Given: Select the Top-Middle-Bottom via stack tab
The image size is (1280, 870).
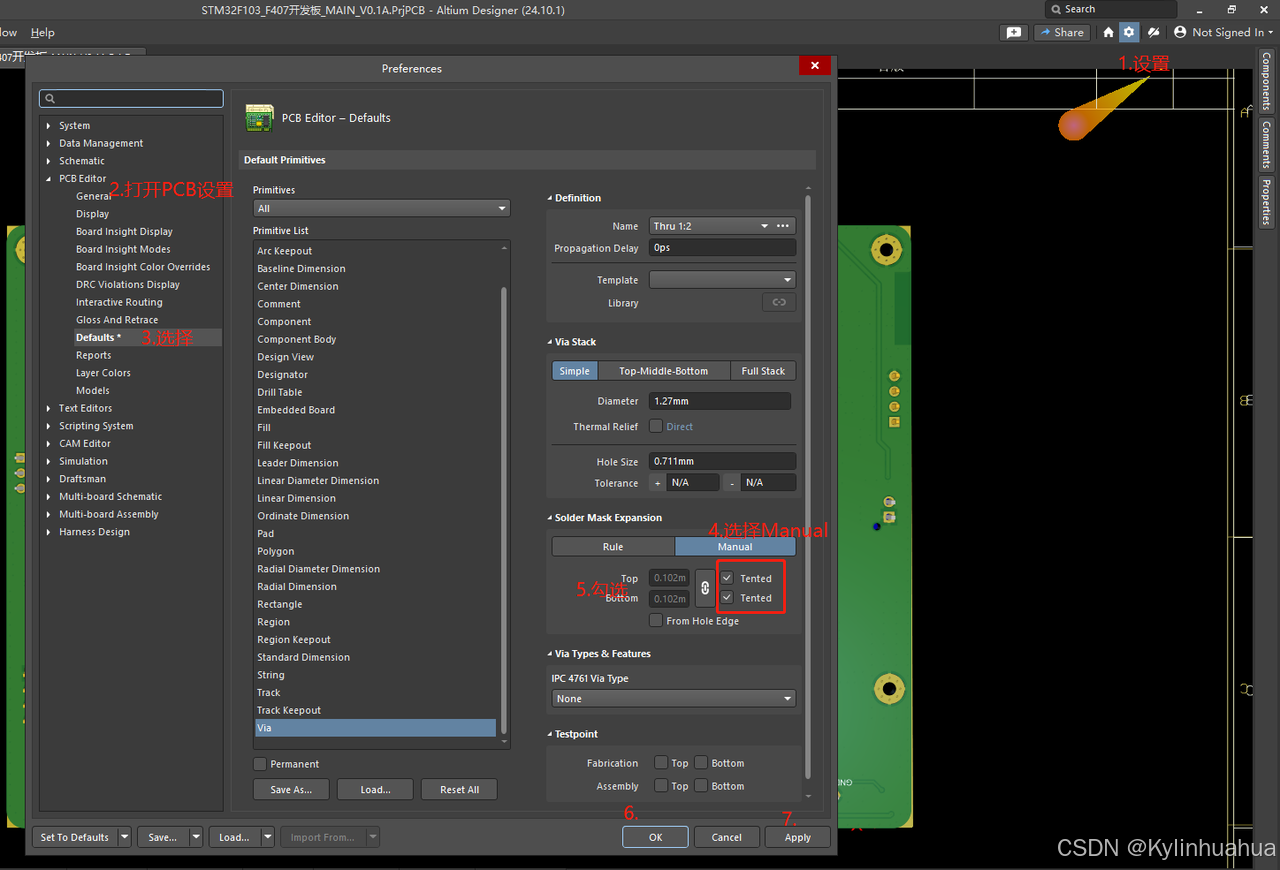Looking at the screenshot, I should [663, 371].
